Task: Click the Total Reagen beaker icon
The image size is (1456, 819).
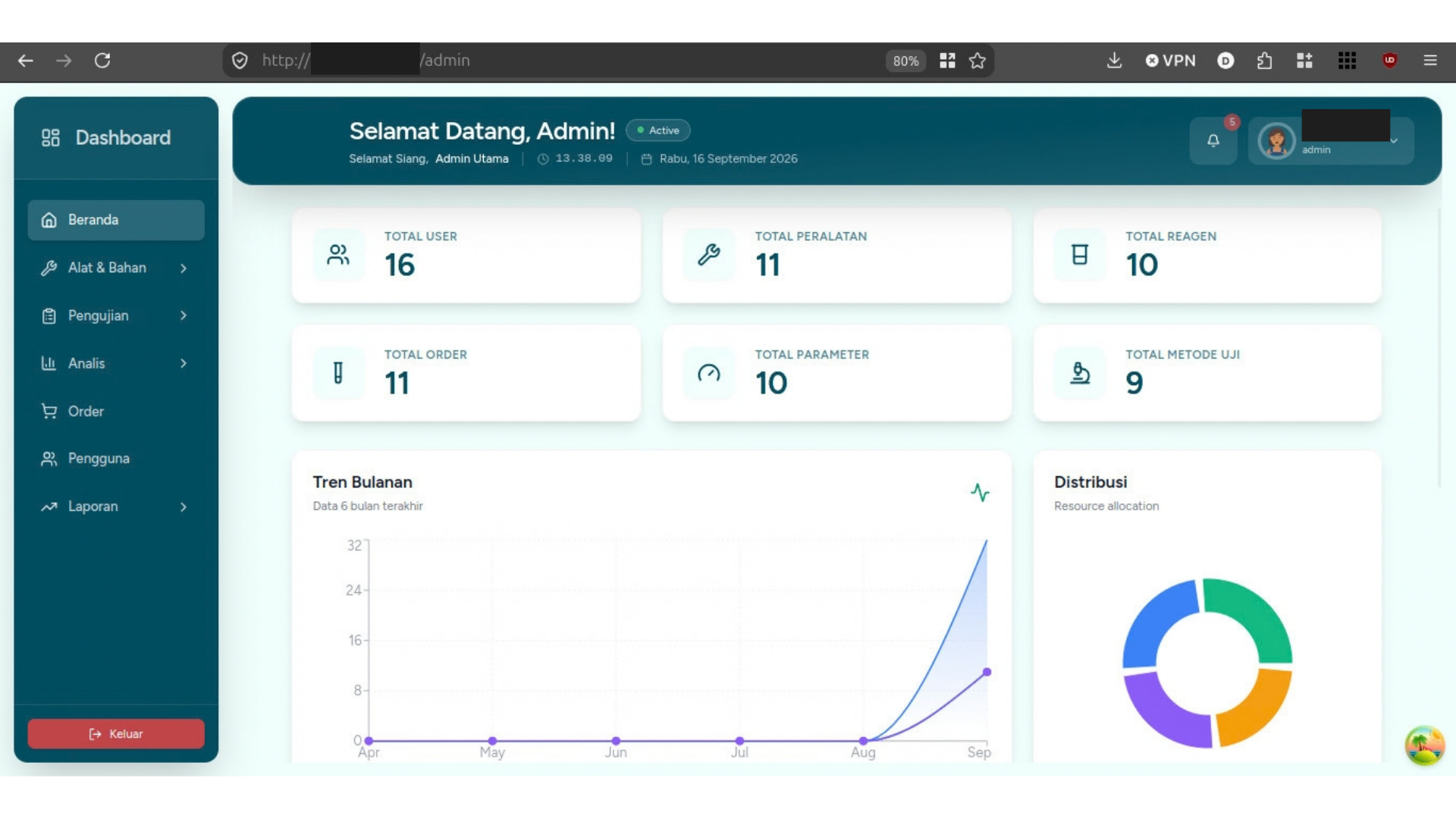Action: coord(1080,255)
